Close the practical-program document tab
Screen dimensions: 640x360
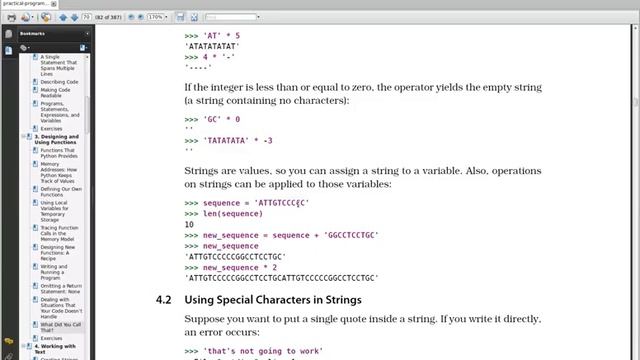(x=53, y=4)
